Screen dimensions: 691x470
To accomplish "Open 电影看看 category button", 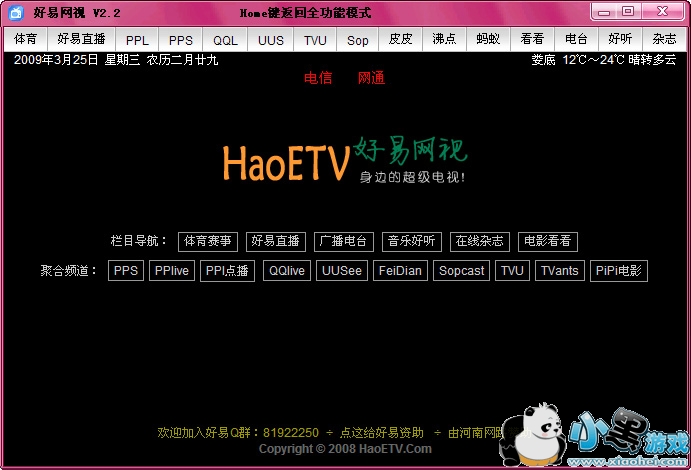I will 548,241.
